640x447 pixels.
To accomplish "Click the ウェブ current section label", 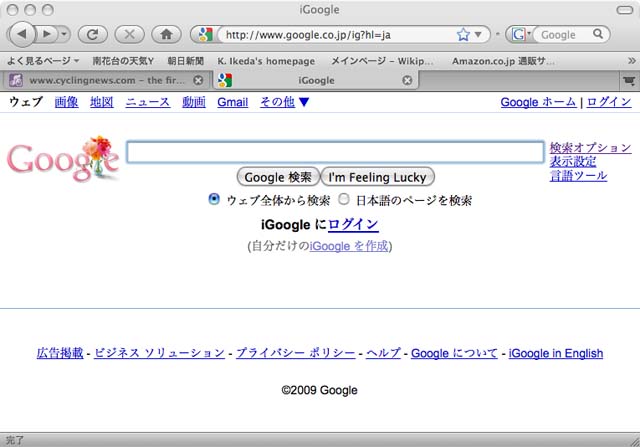I will tap(26, 102).
